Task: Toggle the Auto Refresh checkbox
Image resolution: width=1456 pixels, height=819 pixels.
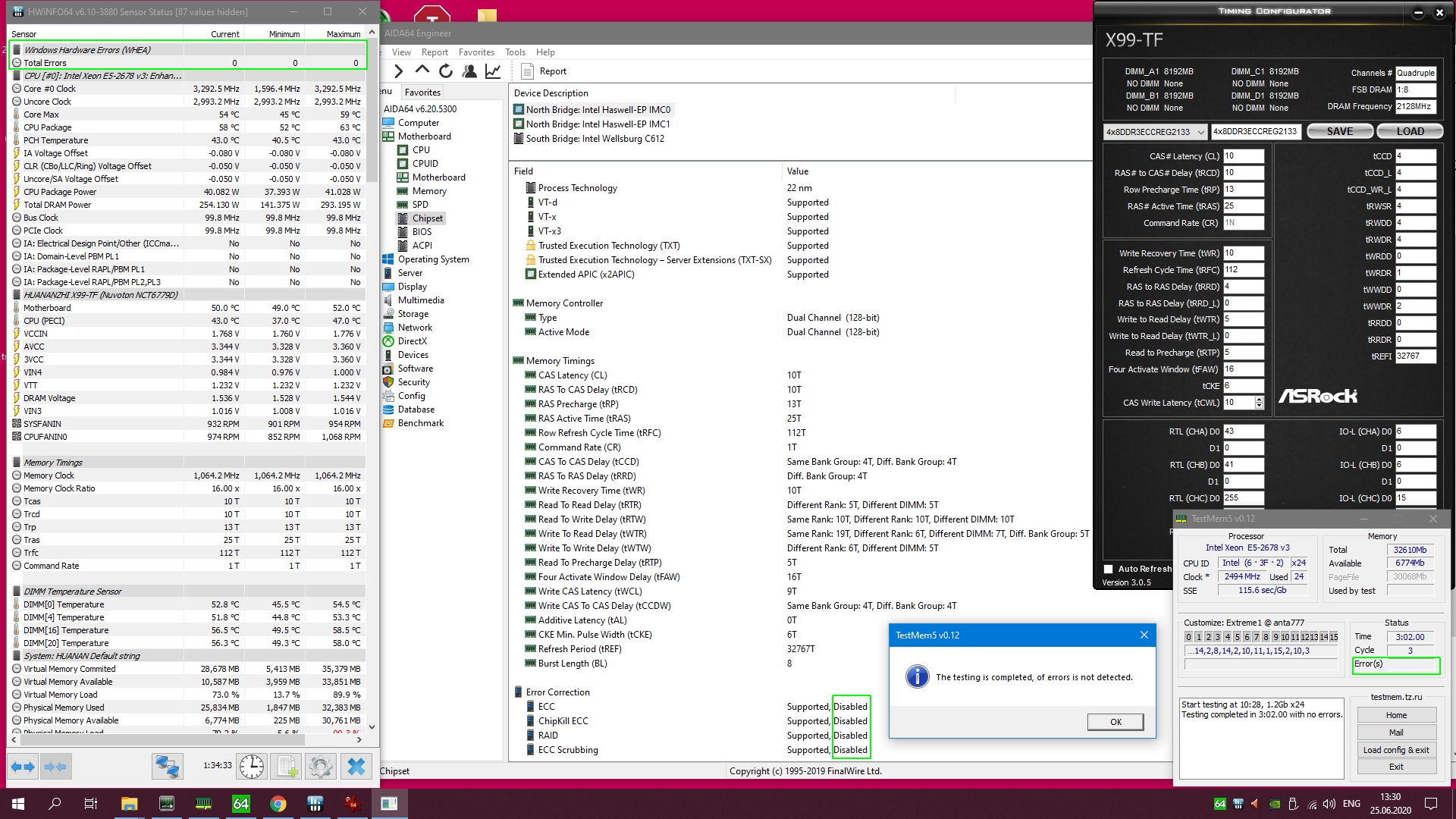Action: 1109,569
